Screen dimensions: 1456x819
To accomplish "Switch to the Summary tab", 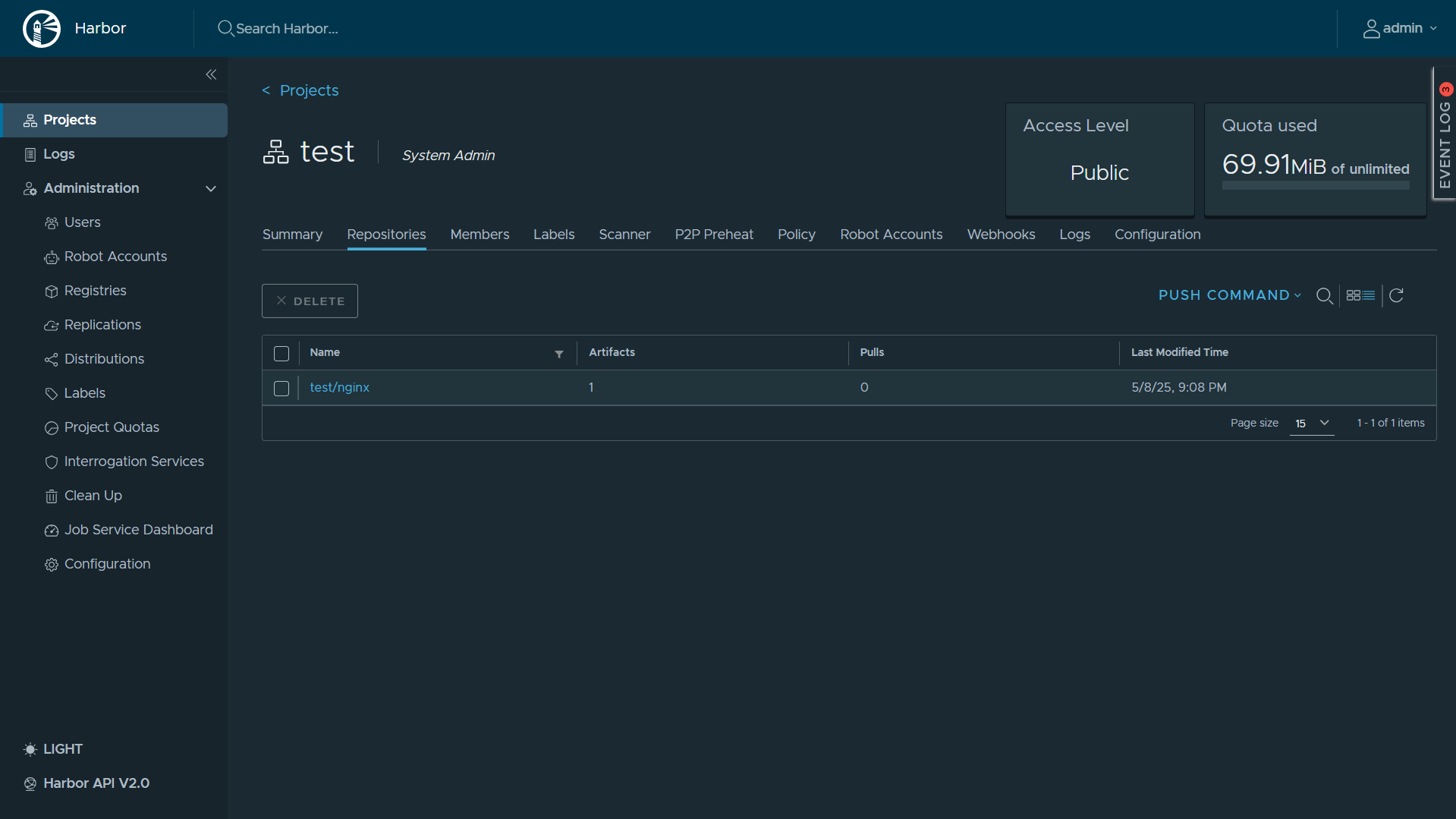I will coord(292,235).
